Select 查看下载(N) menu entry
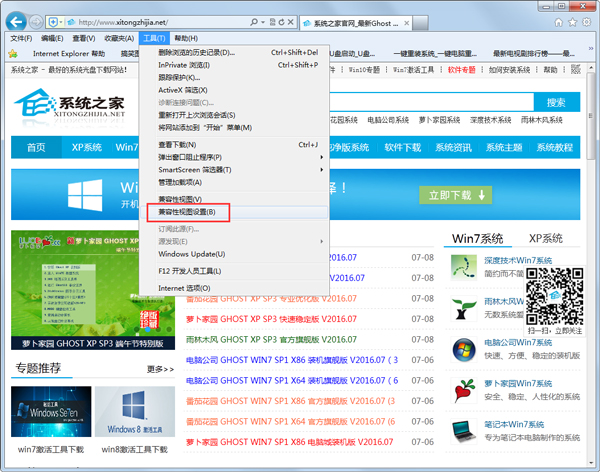The image size is (600, 472). click(x=233, y=145)
